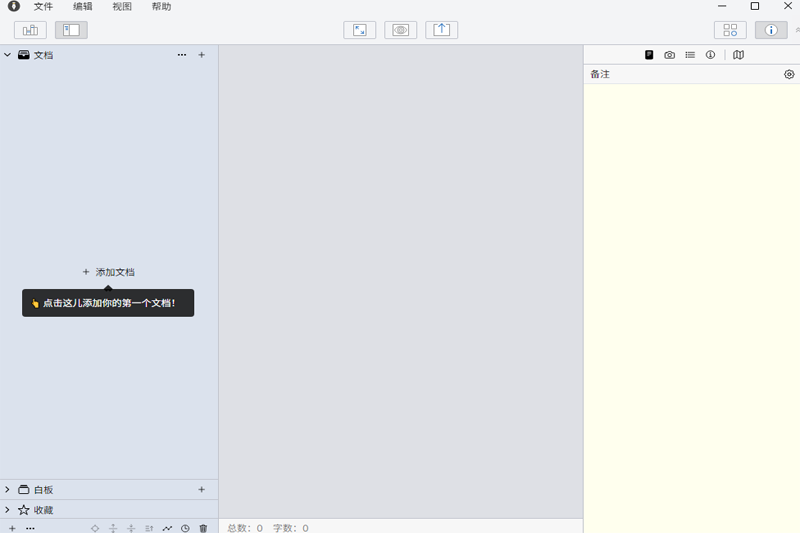
Task: Click the 添加文档 button
Action: [x=108, y=272]
